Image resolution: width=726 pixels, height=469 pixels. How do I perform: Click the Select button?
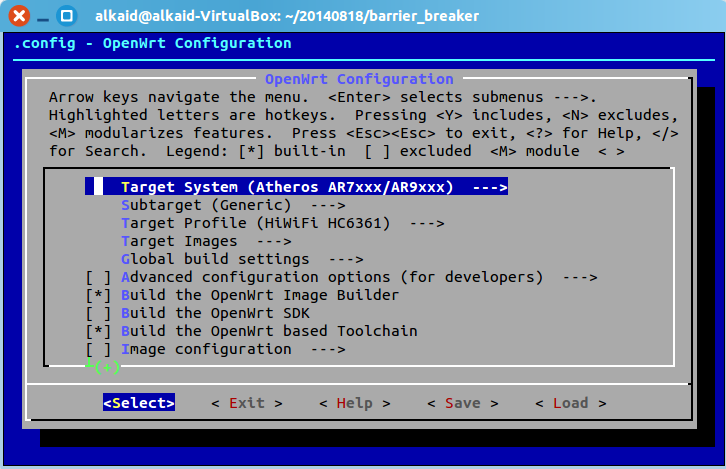coord(139,403)
